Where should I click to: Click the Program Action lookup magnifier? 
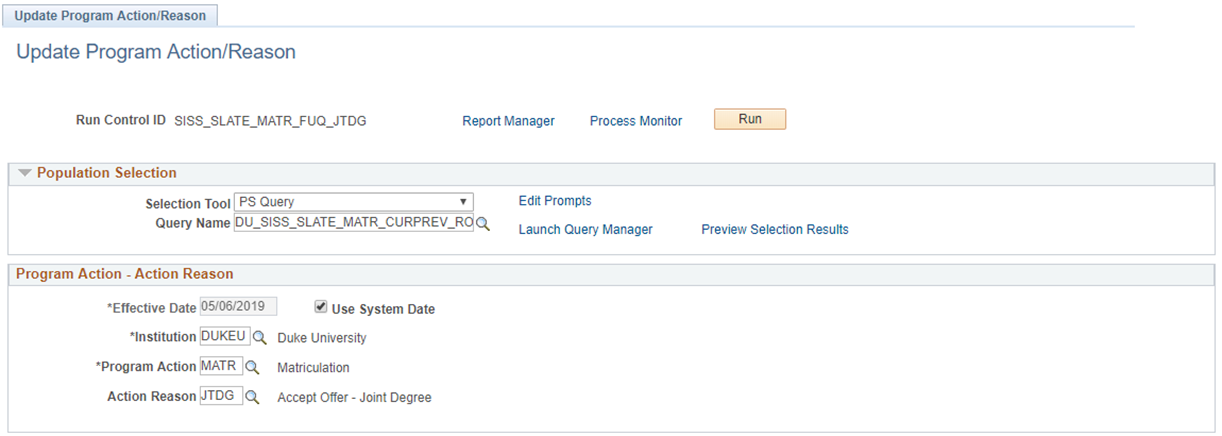click(x=252, y=367)
